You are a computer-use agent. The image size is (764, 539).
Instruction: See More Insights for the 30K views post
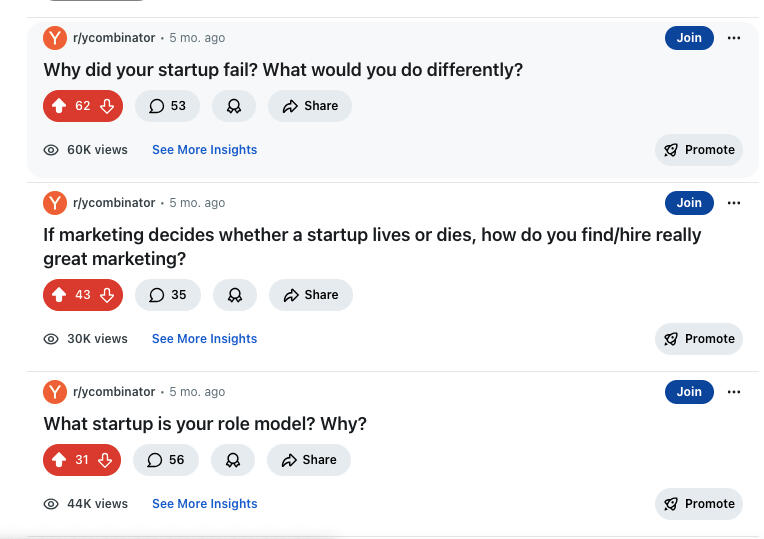204,339
